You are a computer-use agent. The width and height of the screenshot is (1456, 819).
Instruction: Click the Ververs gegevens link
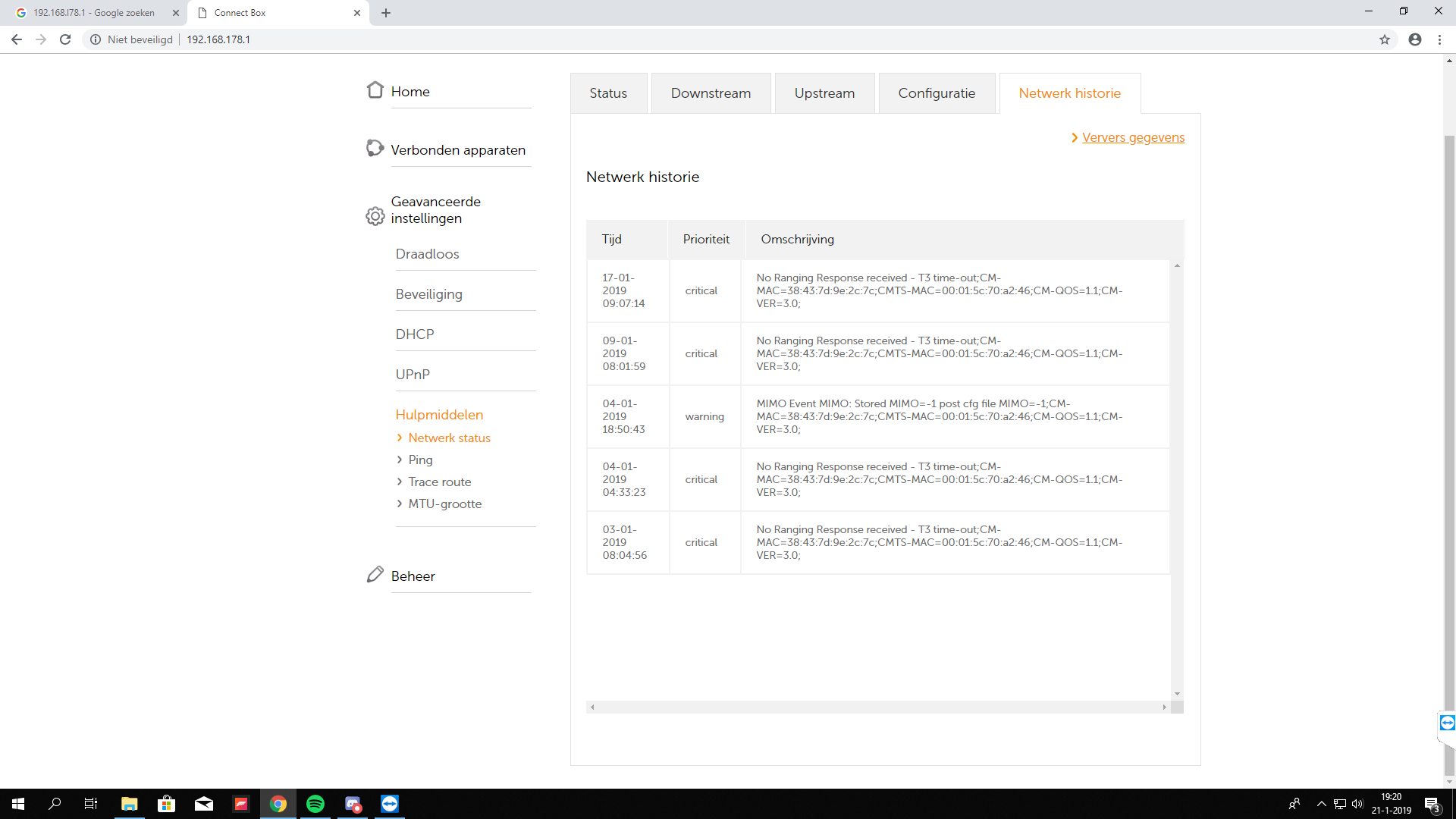(x=1133, y=137)
